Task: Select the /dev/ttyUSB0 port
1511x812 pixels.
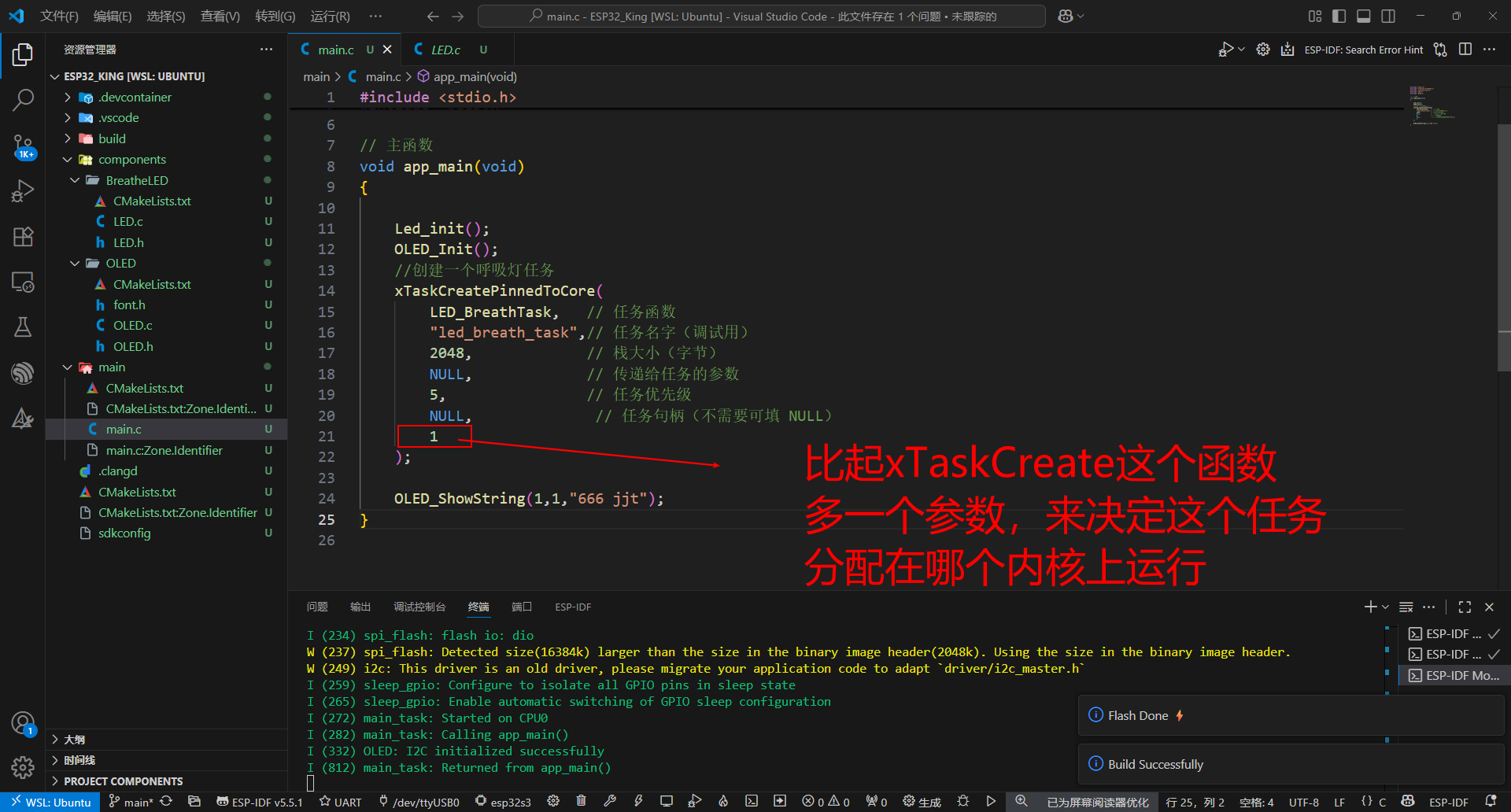Action: 419,802
